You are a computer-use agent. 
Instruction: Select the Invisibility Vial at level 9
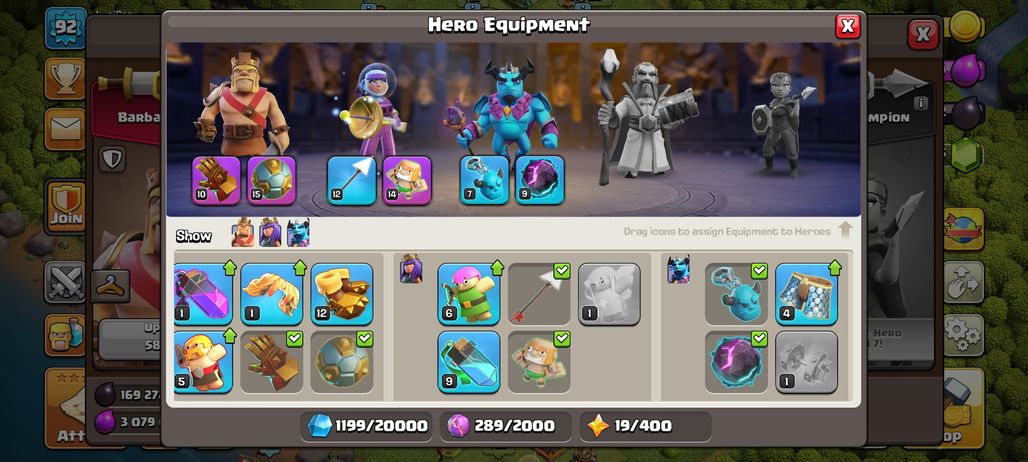point(469,362)
